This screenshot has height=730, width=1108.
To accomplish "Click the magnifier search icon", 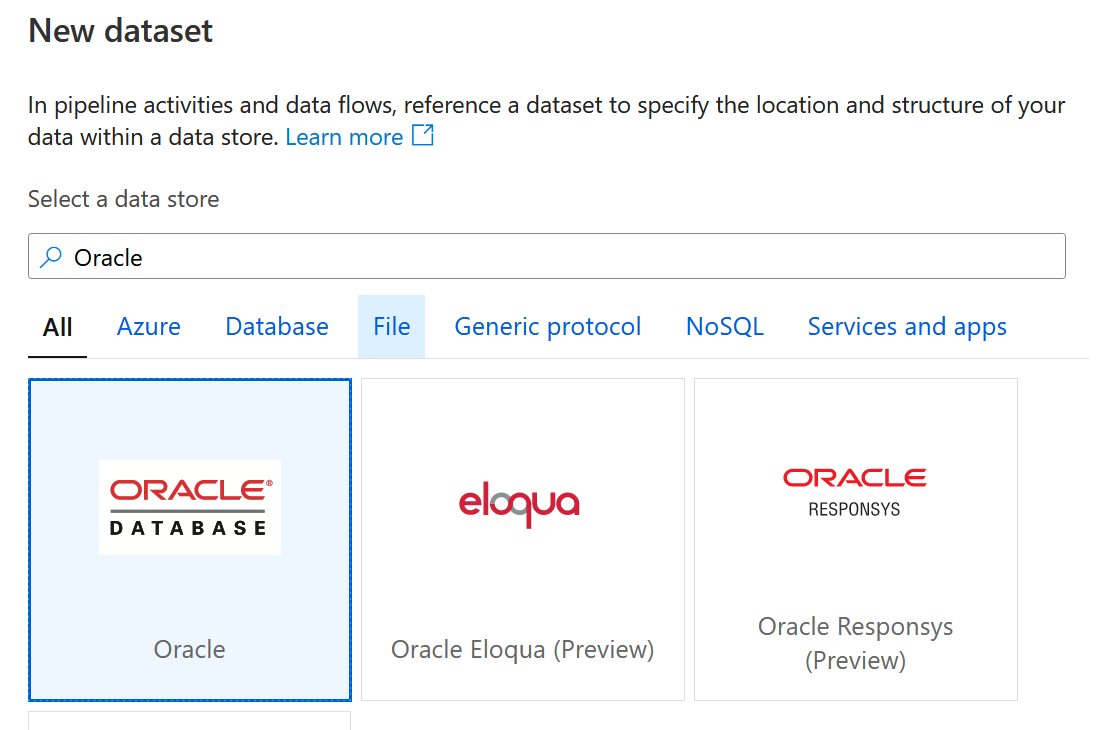I will click(50, 257).
